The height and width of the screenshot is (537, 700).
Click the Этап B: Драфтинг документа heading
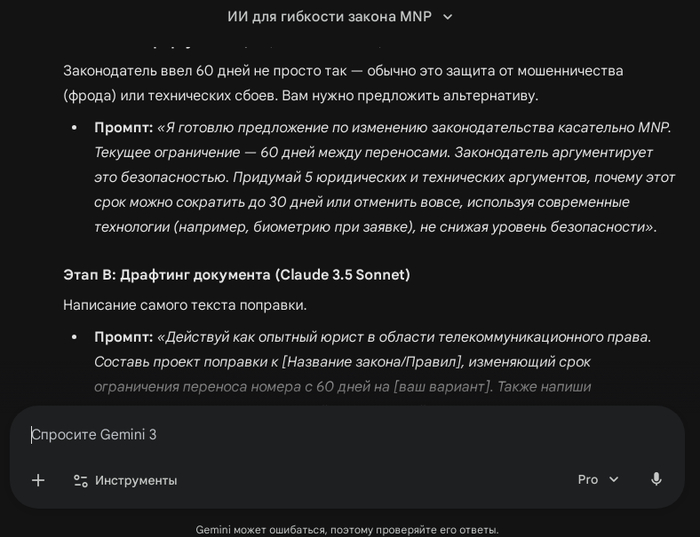tap(236, 274)
